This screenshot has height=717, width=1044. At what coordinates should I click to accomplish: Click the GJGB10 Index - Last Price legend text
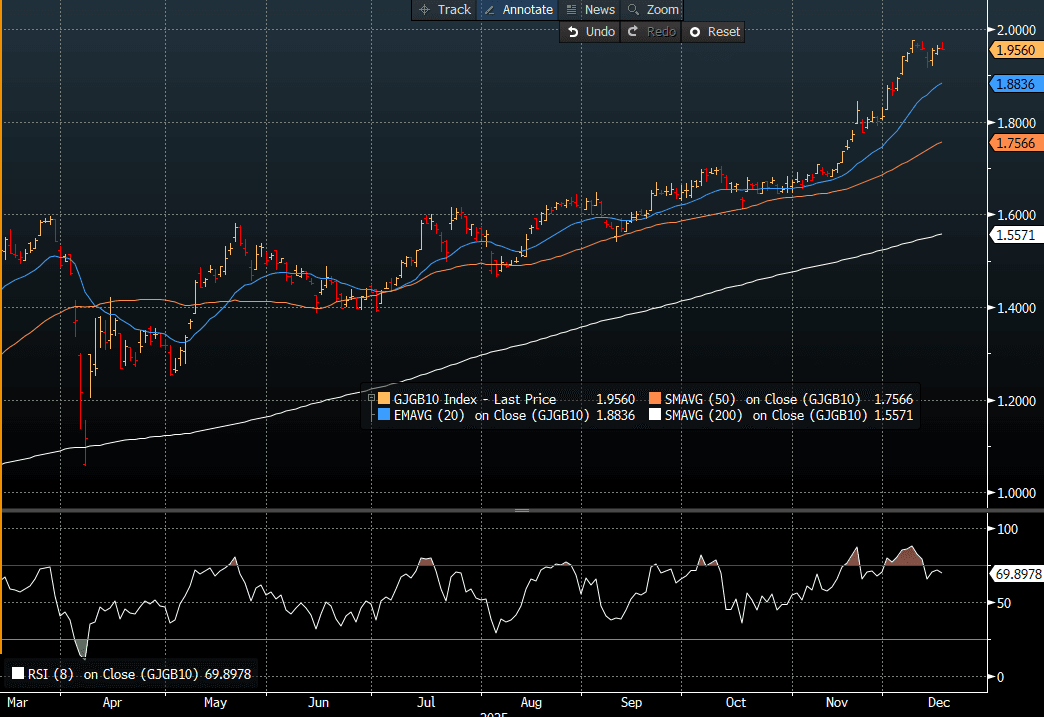pyautogui.click(x=476, y=400)
